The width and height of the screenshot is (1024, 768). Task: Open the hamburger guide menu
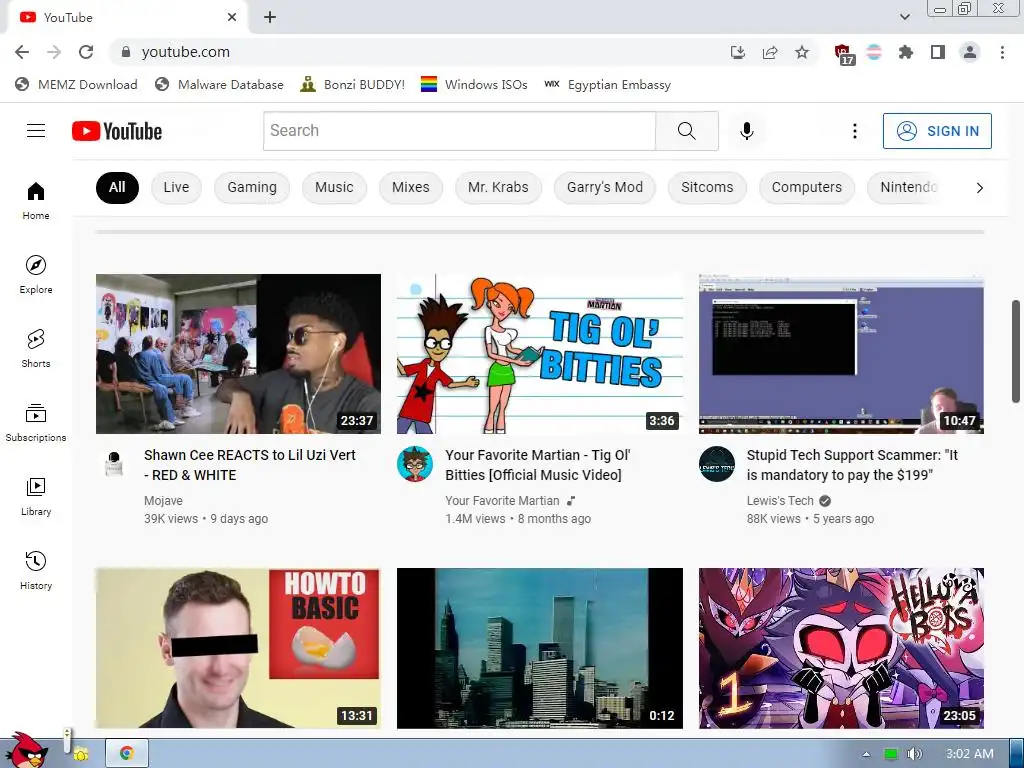click(x=36, y=131)
